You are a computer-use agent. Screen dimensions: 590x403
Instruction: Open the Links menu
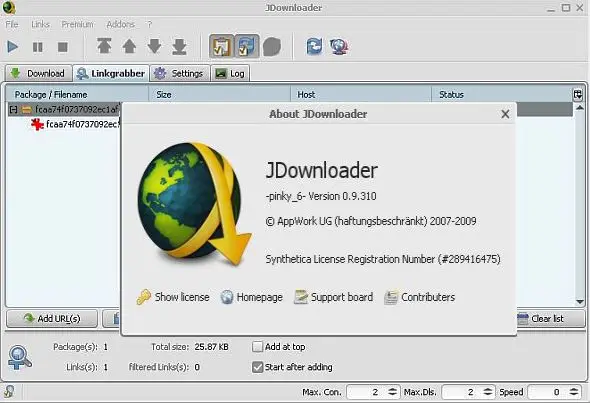point(40,24)
